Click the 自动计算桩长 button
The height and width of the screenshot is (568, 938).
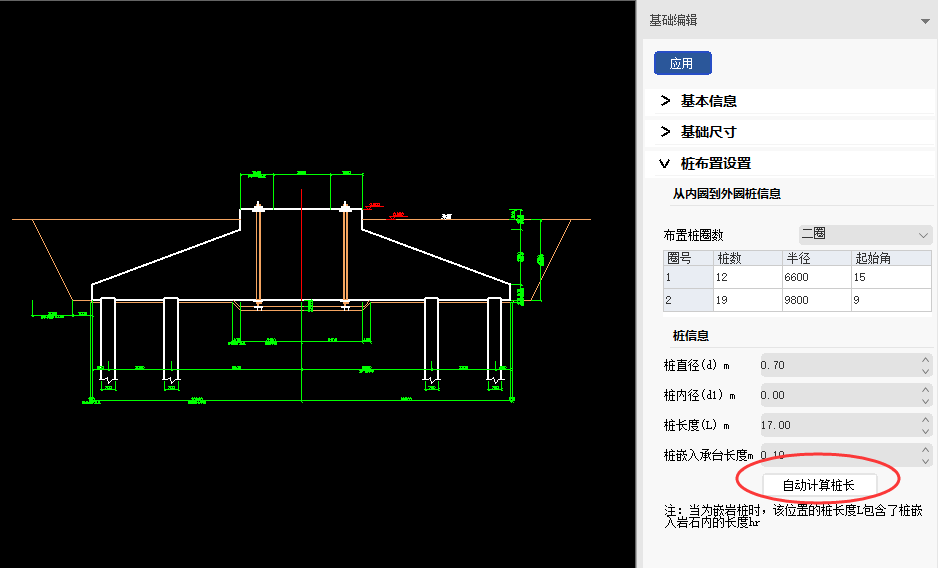818,485
